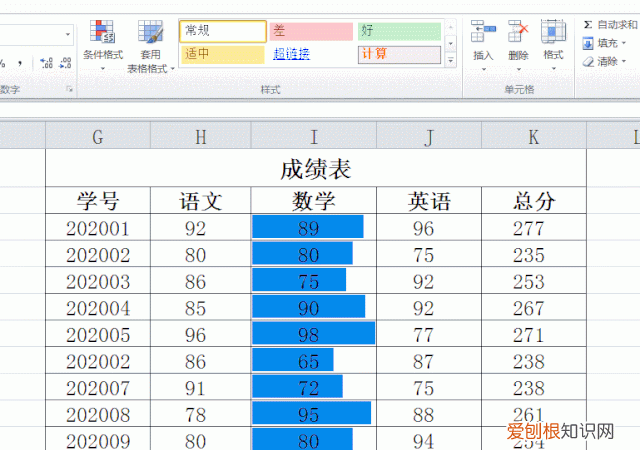Select the 总分 cell showing 277
This screenshot has height=450, width=640.
(534, 227)
